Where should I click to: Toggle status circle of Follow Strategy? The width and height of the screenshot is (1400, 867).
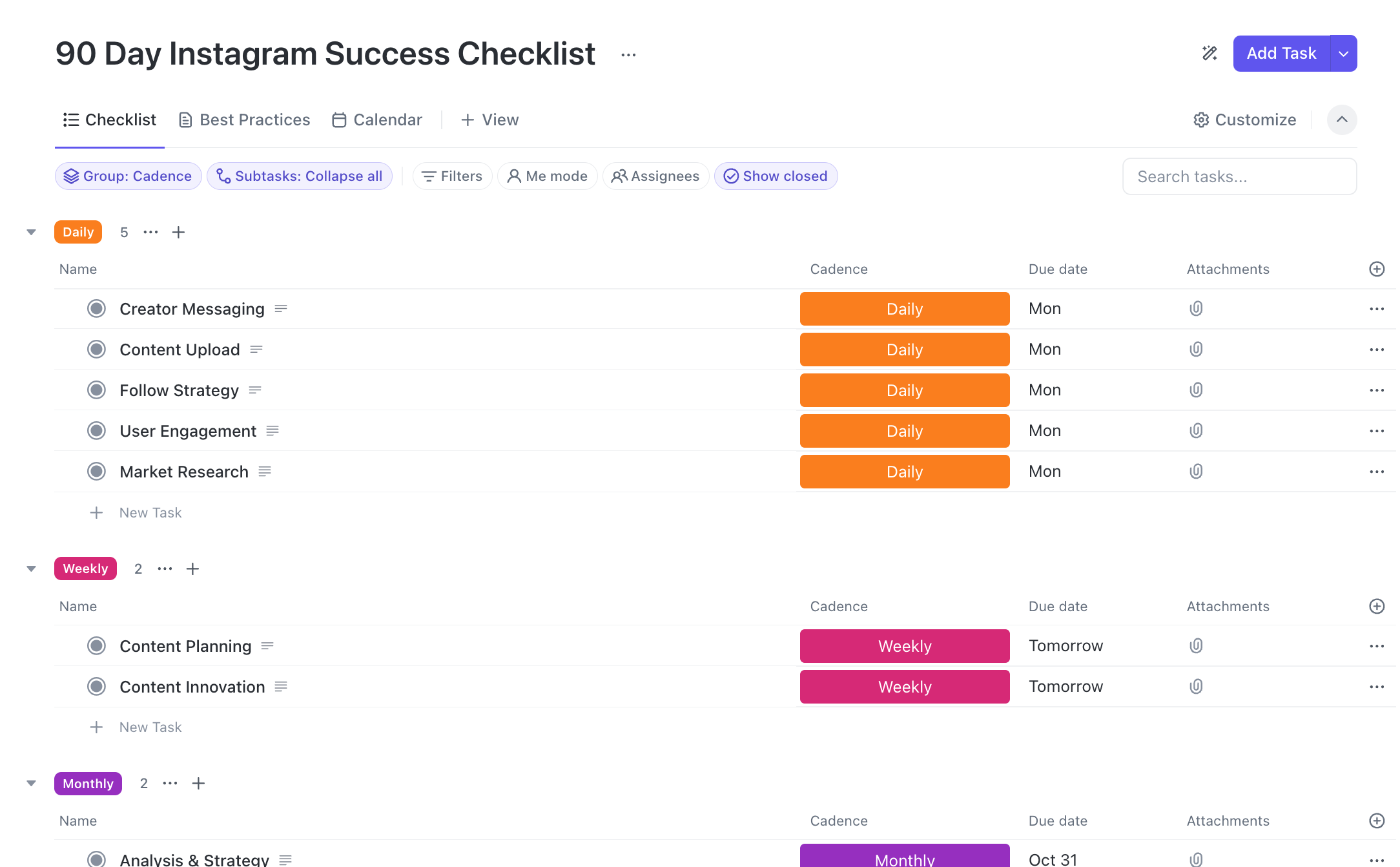(x=96, y=390)
